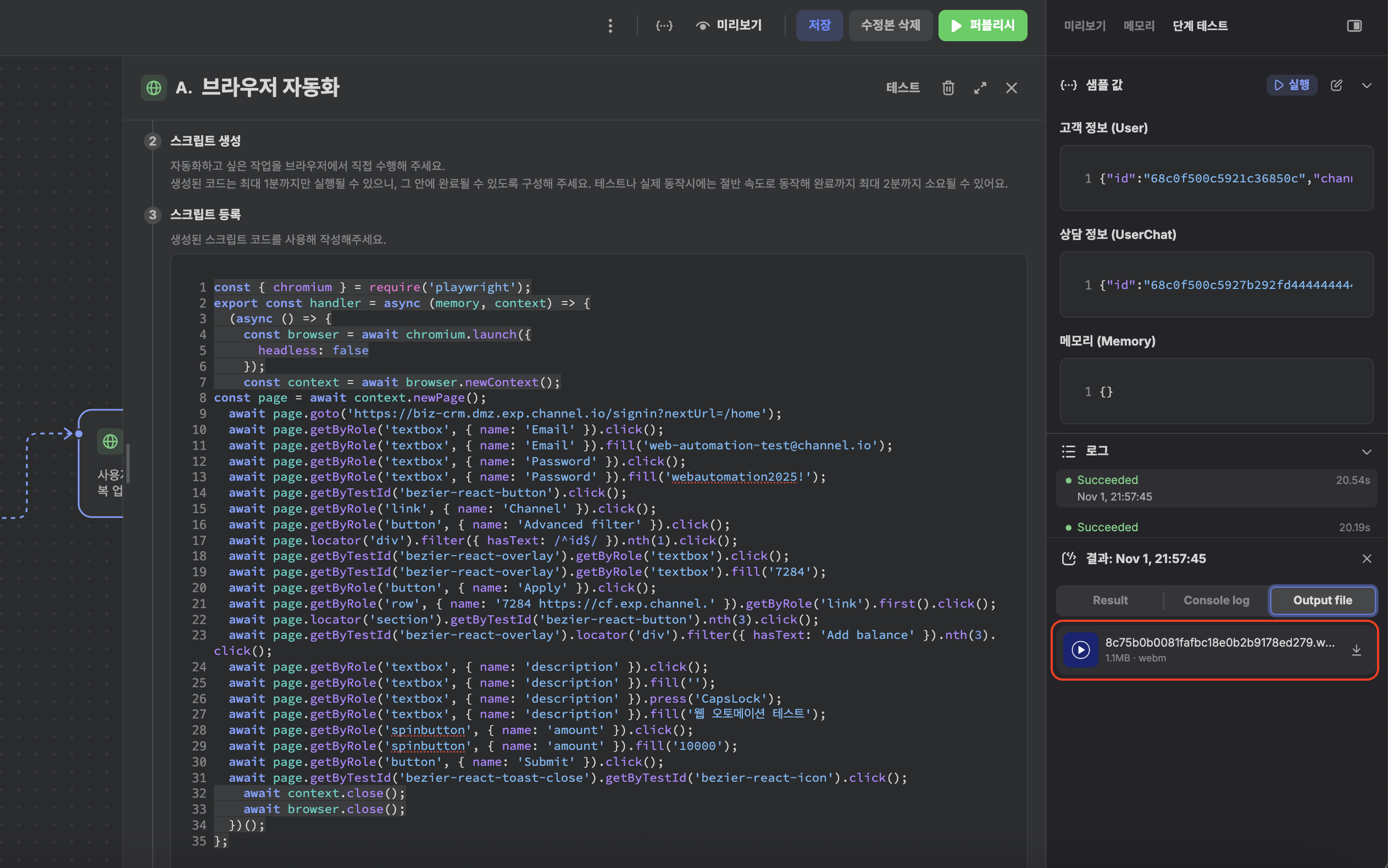The height and width of the screenshot is (868, 1388).
Task: Play the recorded webm video
Action: [1080, 650]
